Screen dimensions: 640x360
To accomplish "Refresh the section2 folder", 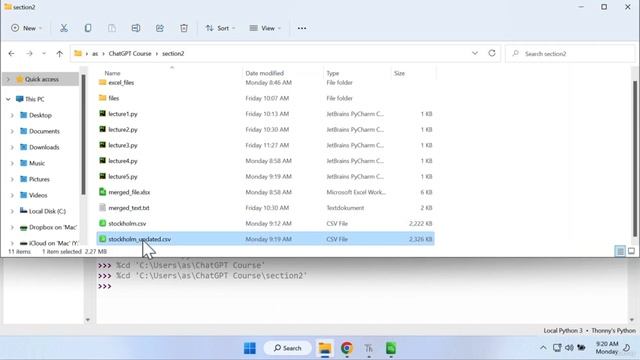I will point(492,53).
